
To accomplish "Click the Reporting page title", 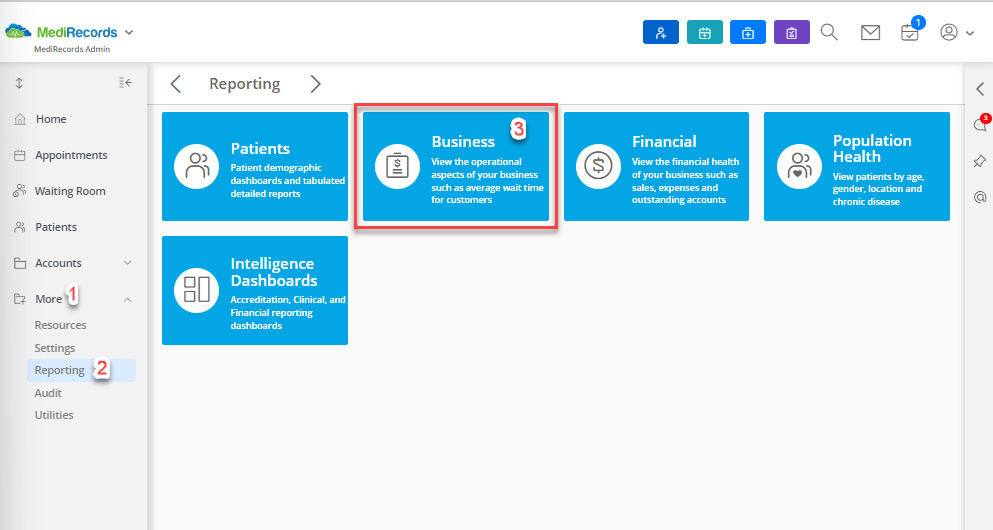I will tap(244, 84).
